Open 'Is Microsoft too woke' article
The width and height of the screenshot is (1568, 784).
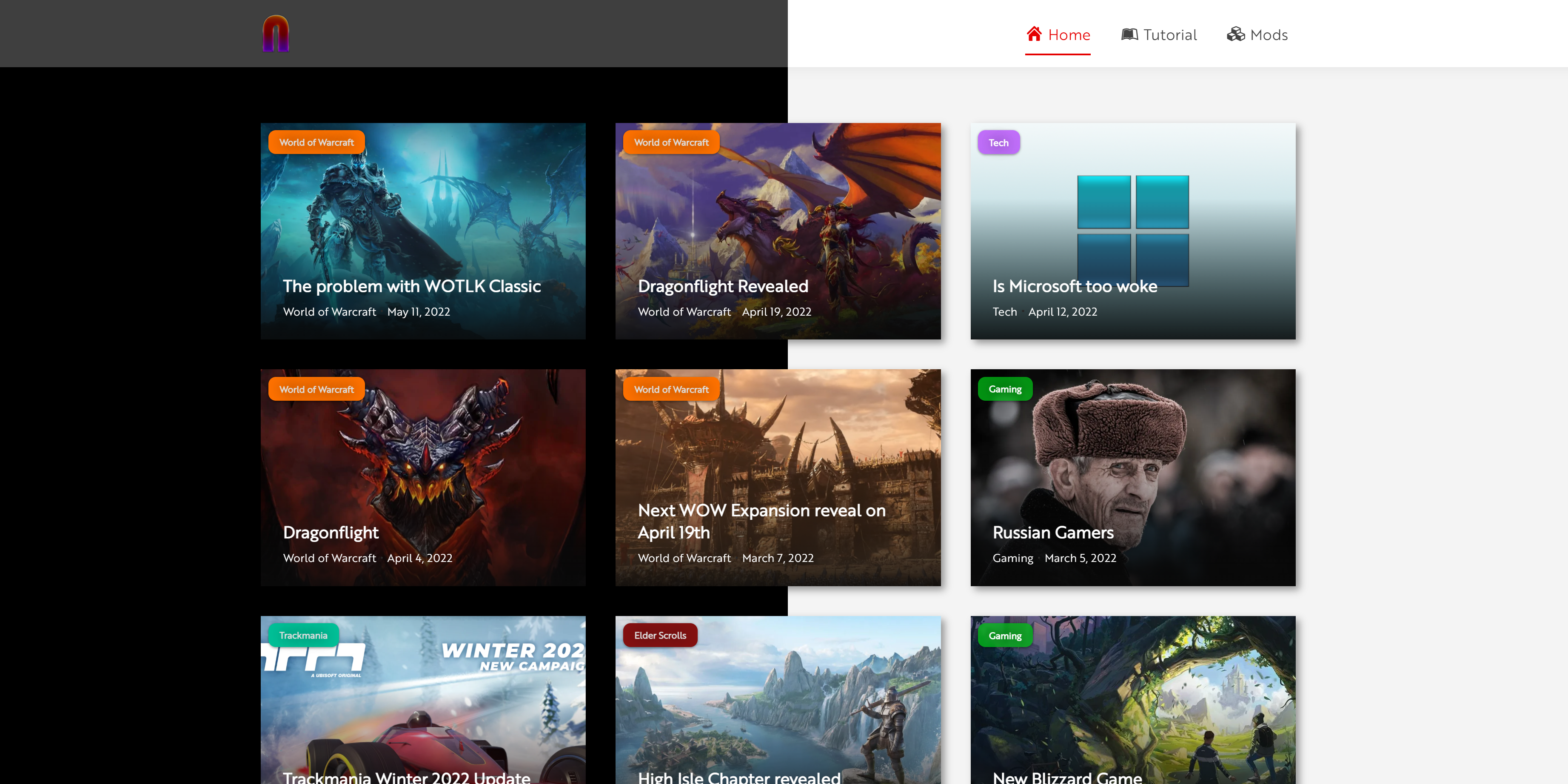tap(1075, 286)
